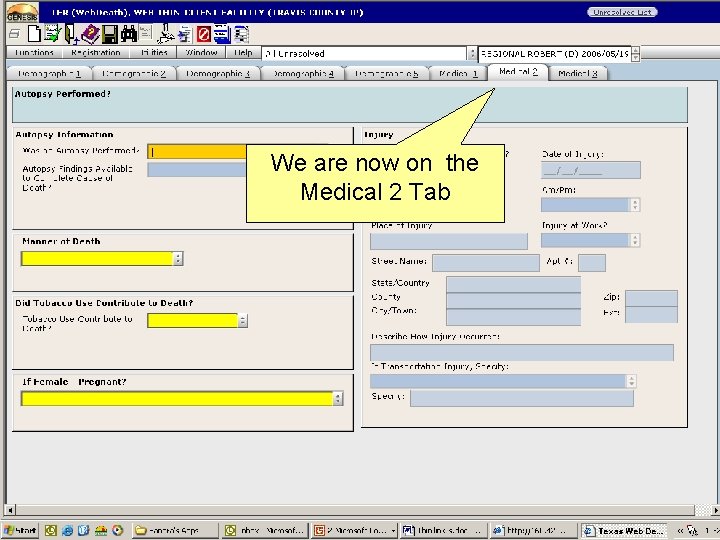Open the Manner of Death dropdown

click(x=178, y=259)
